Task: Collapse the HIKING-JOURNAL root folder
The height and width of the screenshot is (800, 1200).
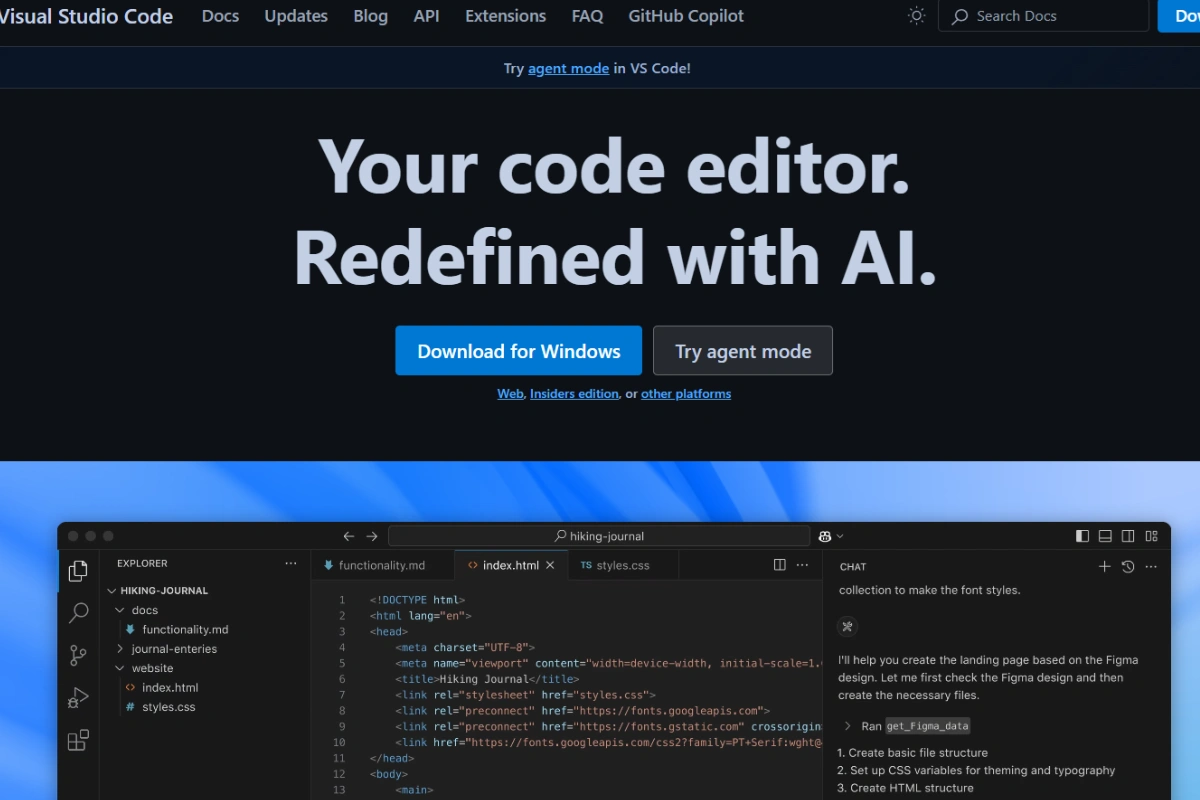Action: pos(112,590)
